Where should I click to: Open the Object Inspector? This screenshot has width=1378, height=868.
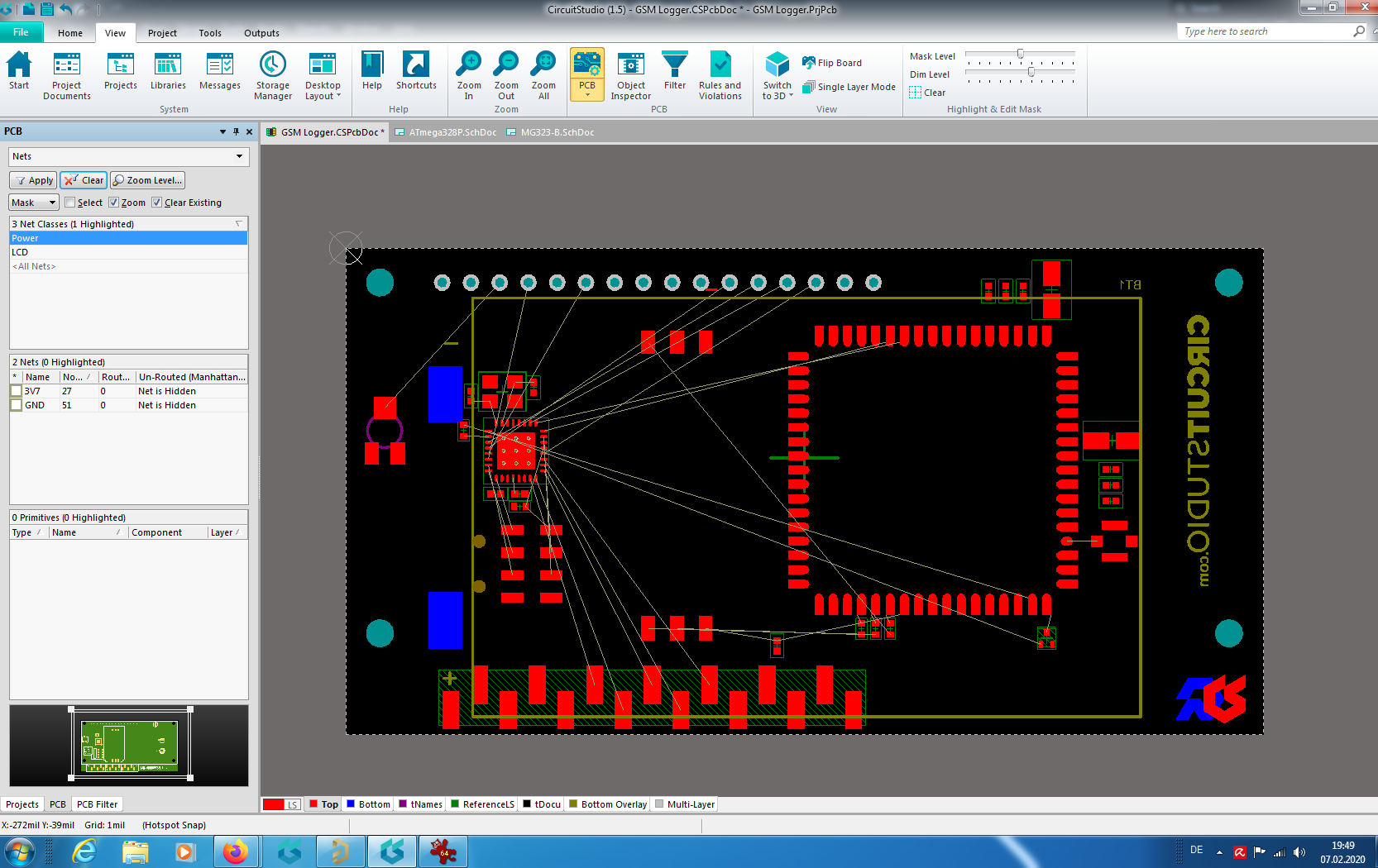[x=631, y=76]
